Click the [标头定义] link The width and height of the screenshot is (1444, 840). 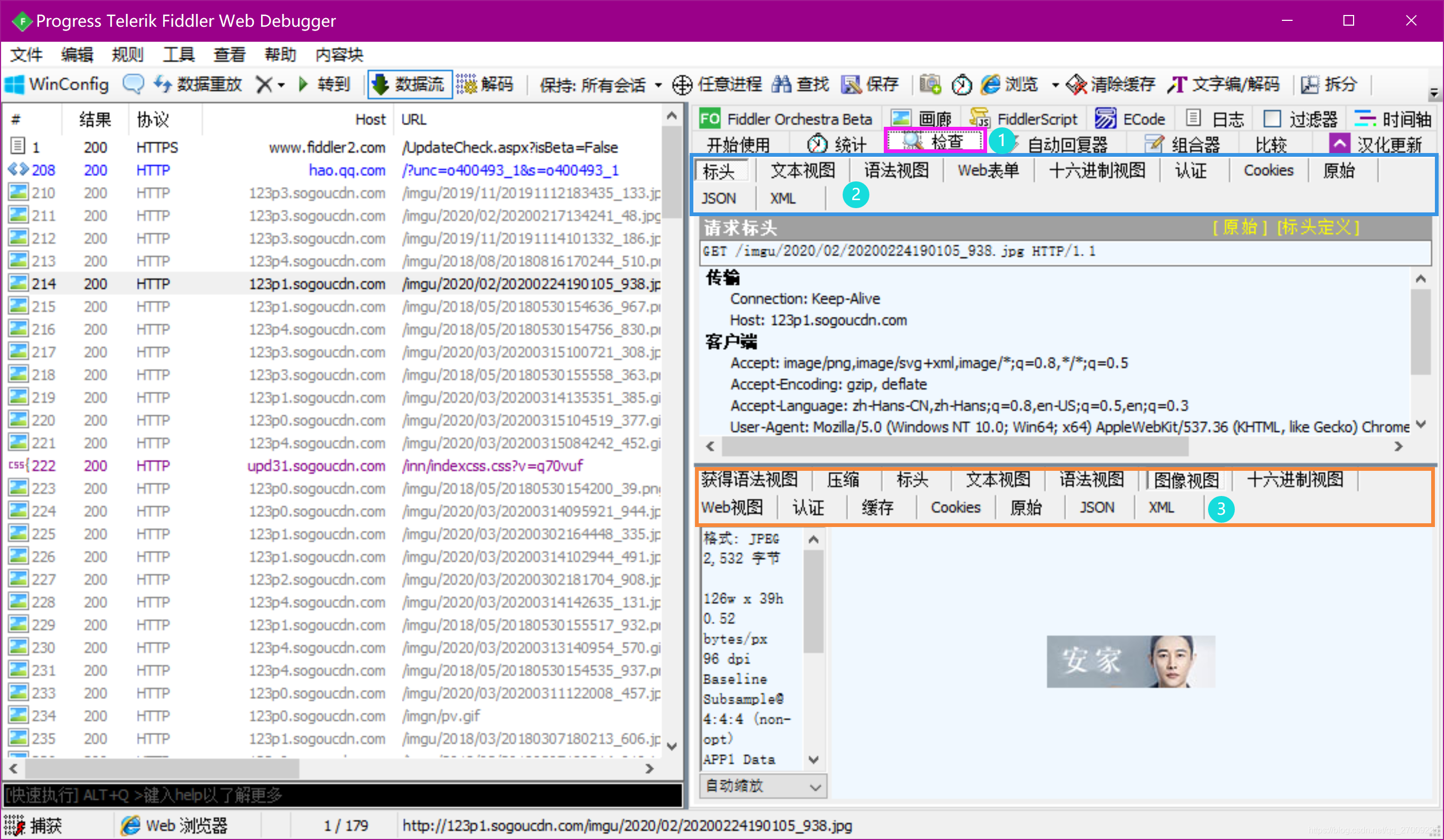click(x=1317, y=227)
